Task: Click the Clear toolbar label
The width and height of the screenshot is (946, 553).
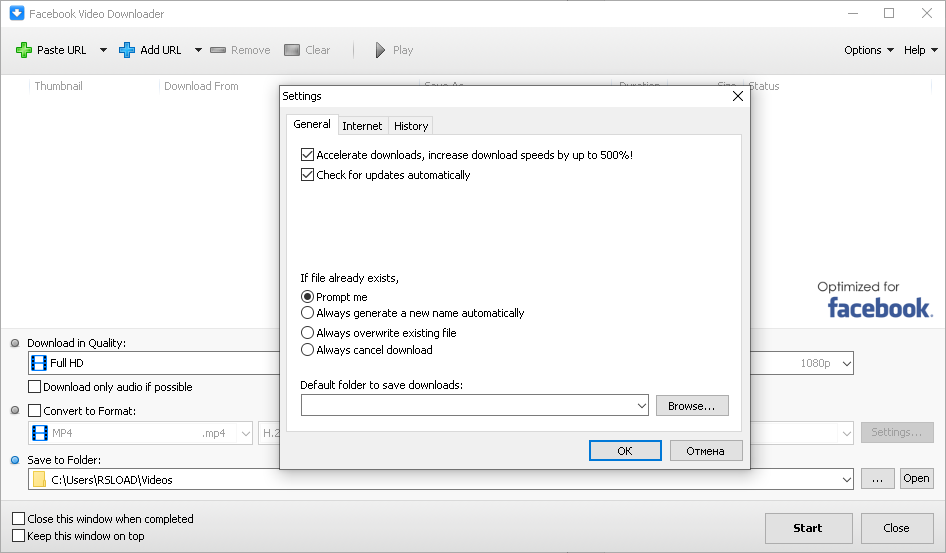Action: (317, 50)
